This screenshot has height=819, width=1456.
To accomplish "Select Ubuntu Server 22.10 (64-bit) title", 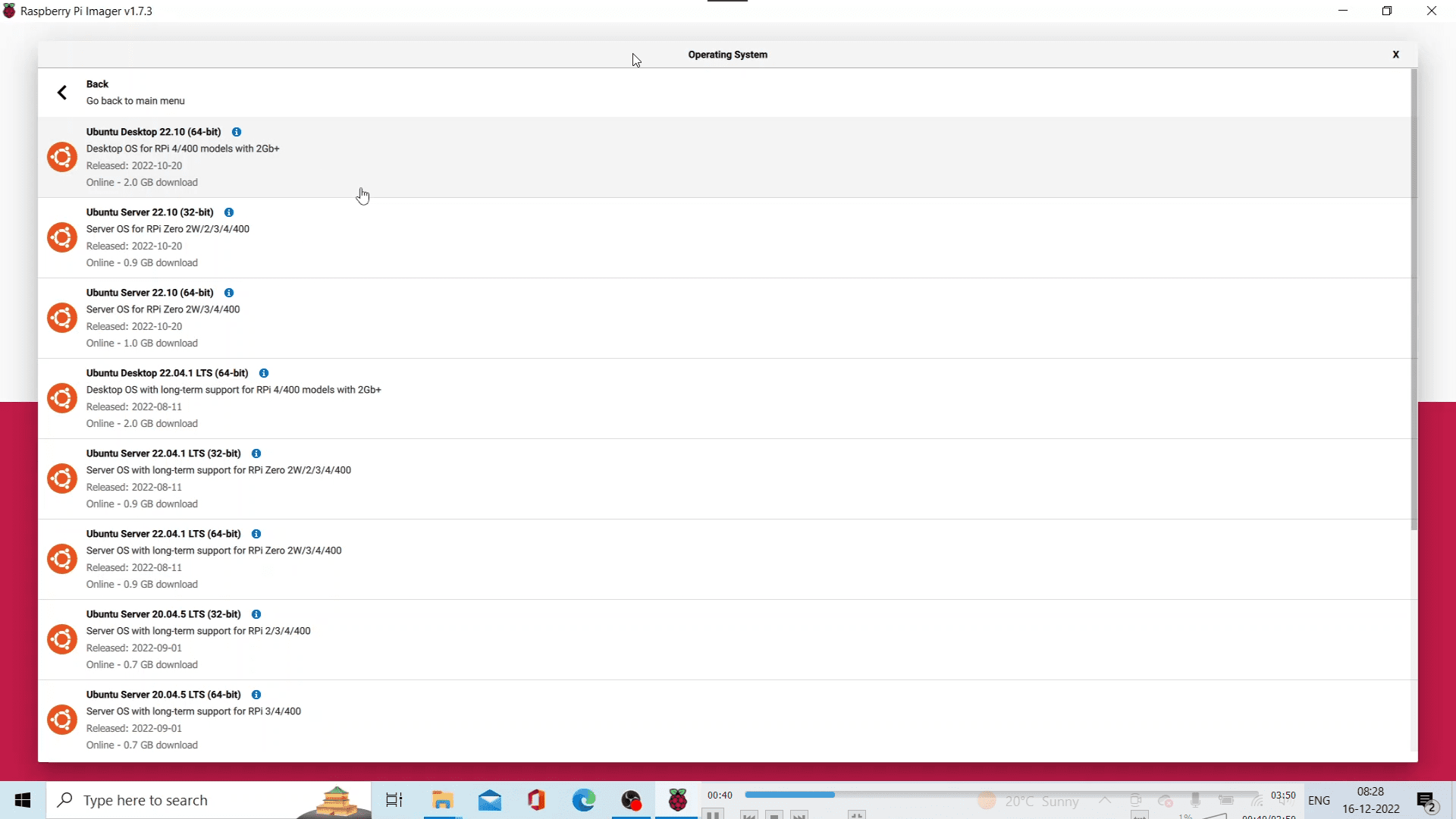I will click(x=150, y=293).
